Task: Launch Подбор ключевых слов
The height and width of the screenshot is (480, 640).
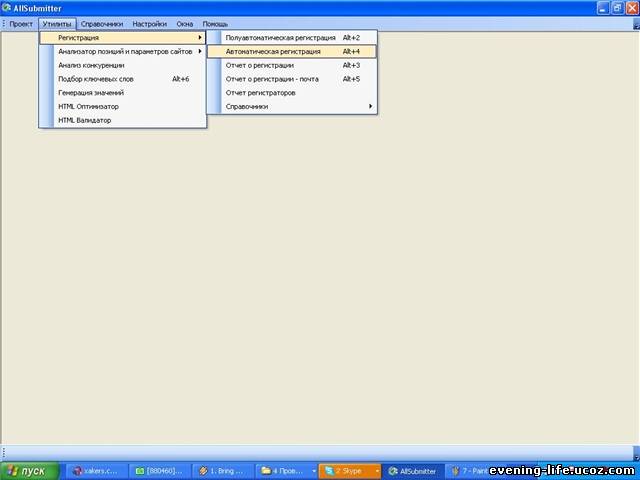Action: 122,79
